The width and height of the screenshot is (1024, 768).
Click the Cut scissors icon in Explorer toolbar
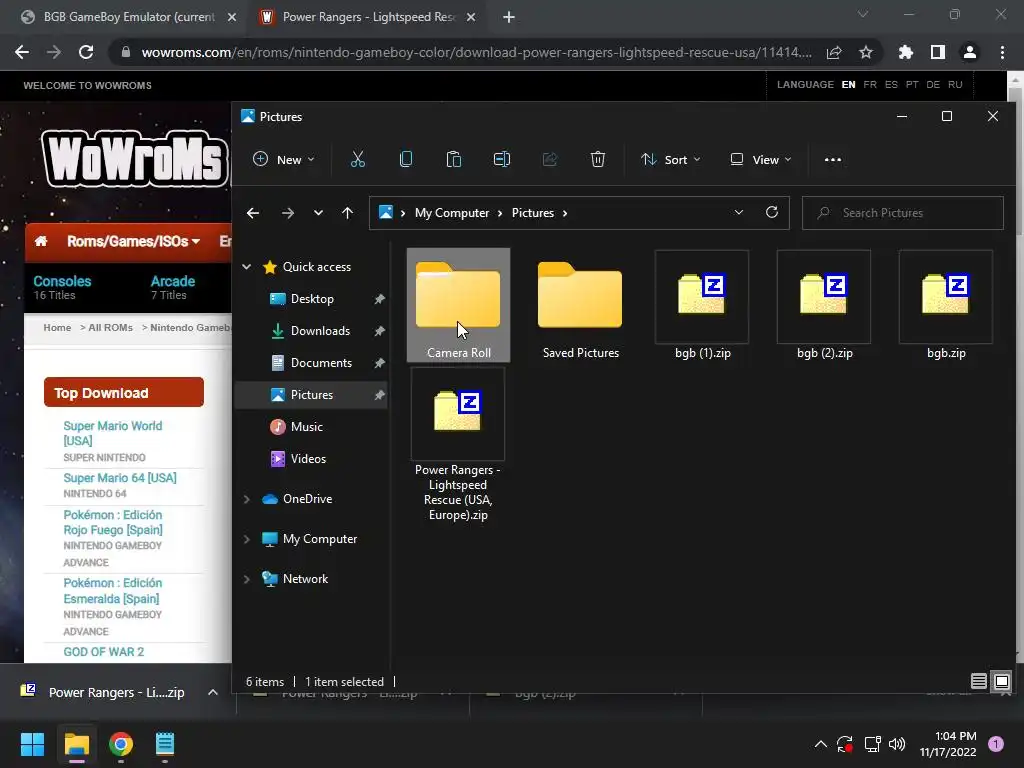pyautogui.click(x=357, y=159)
